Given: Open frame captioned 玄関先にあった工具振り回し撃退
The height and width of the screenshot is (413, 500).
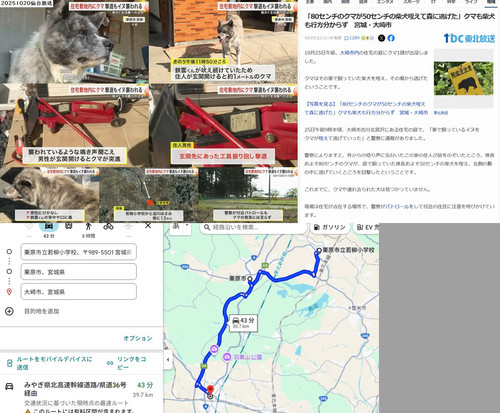Looking at the screenshot, I should pos(223,125).
